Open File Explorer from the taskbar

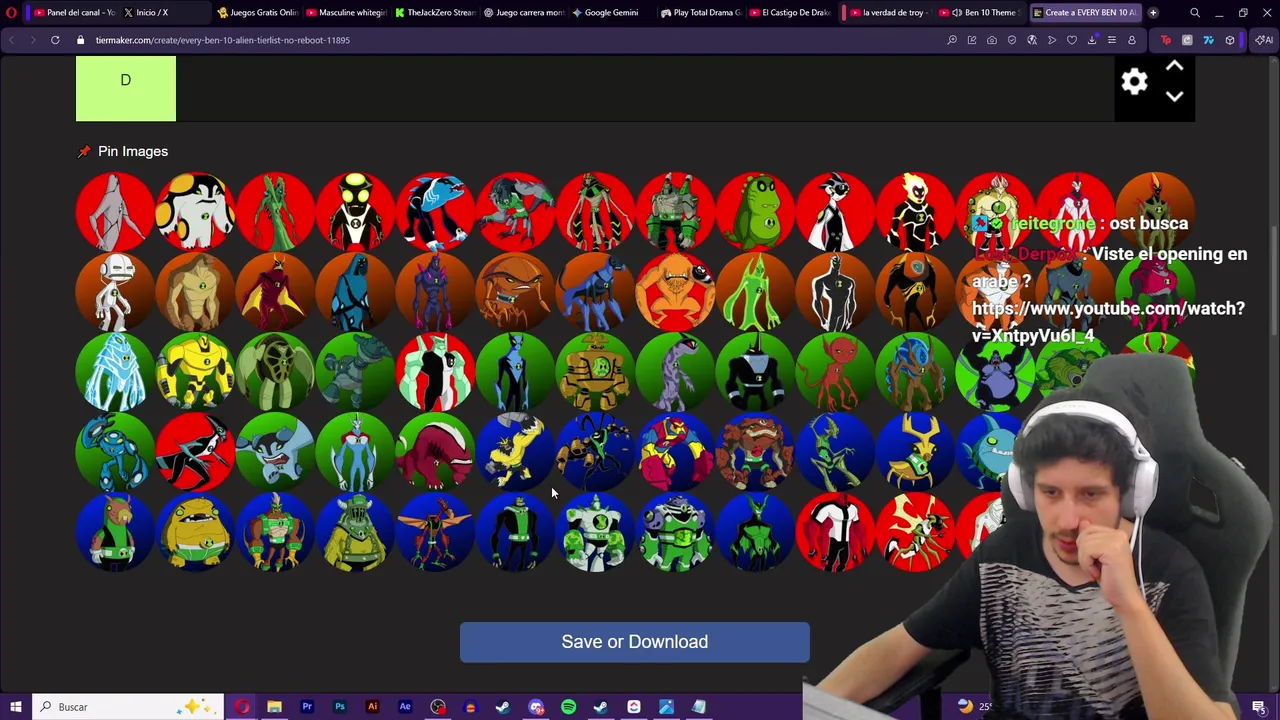[x=274, y=707]
